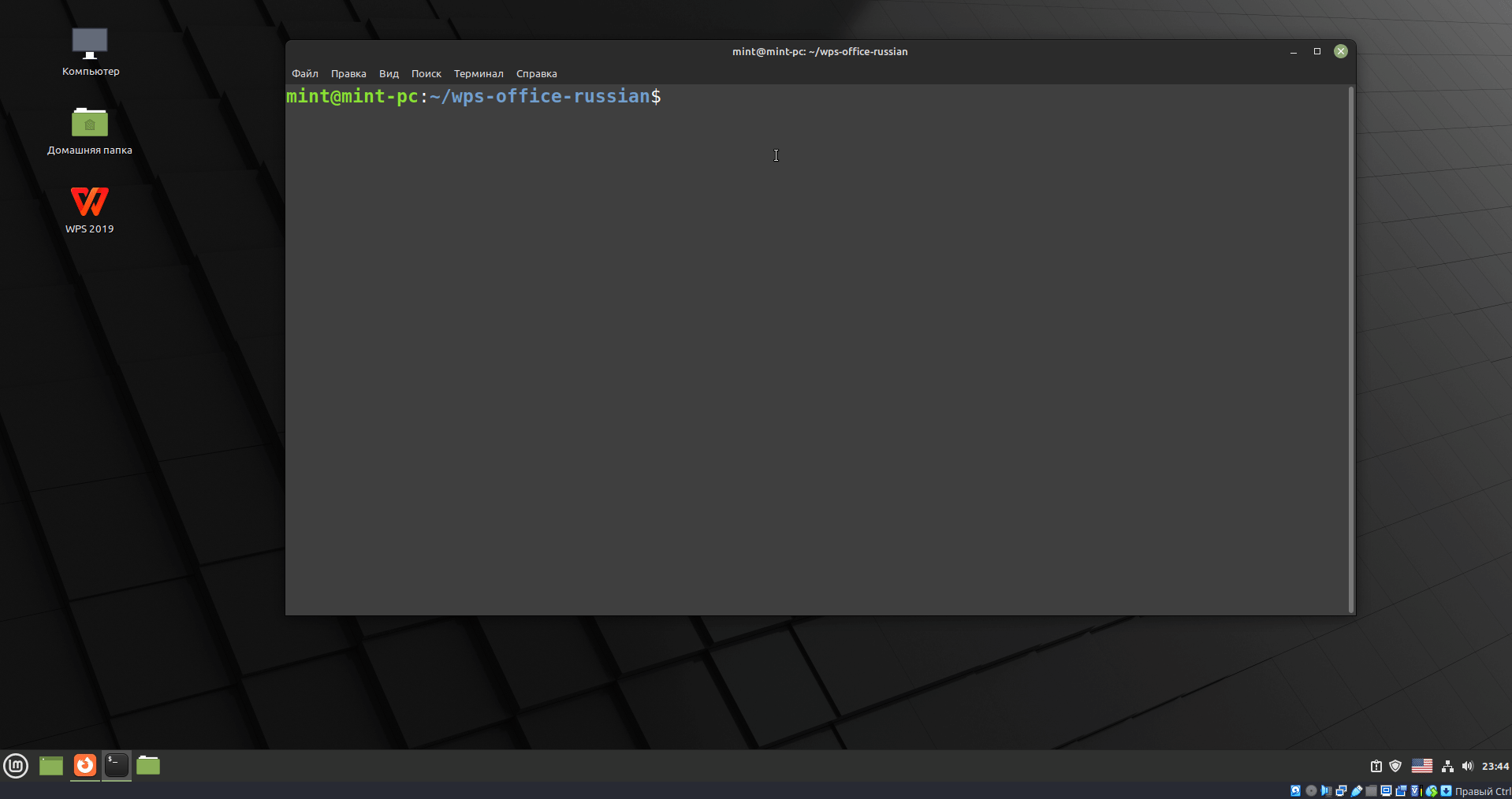1512x799 pixels.
Task: Open the Поиск menu
Action: [426, 73]
